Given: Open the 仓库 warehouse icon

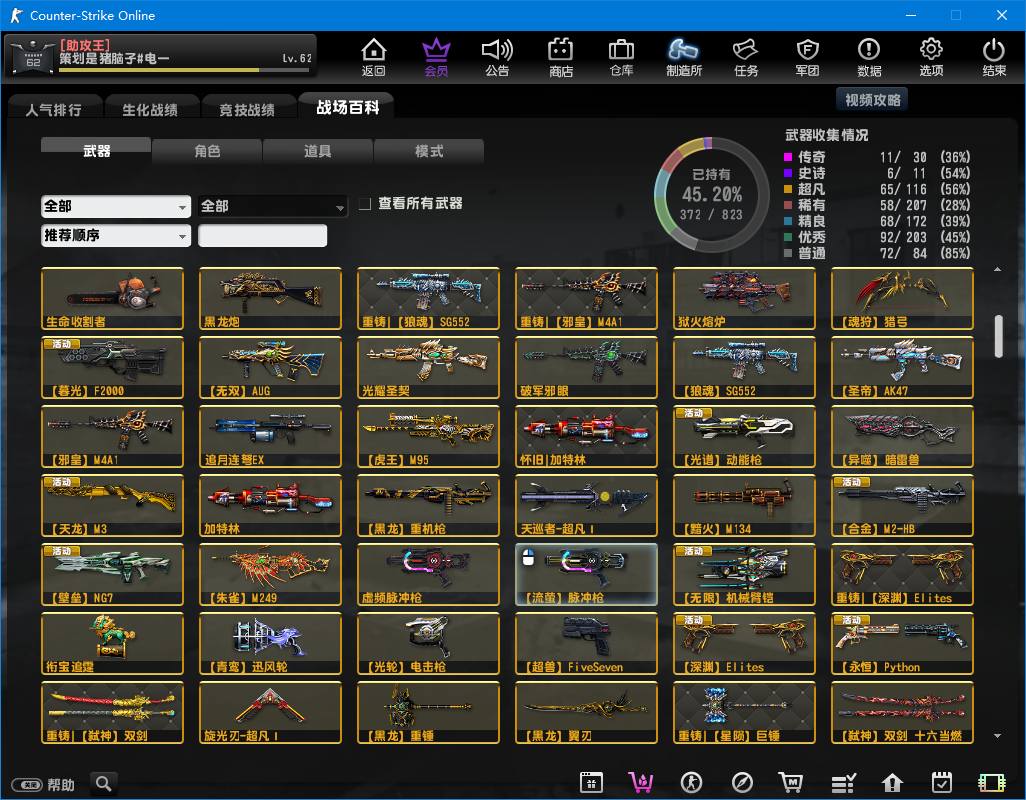Looking at the screenshot, I should (621, 58).
